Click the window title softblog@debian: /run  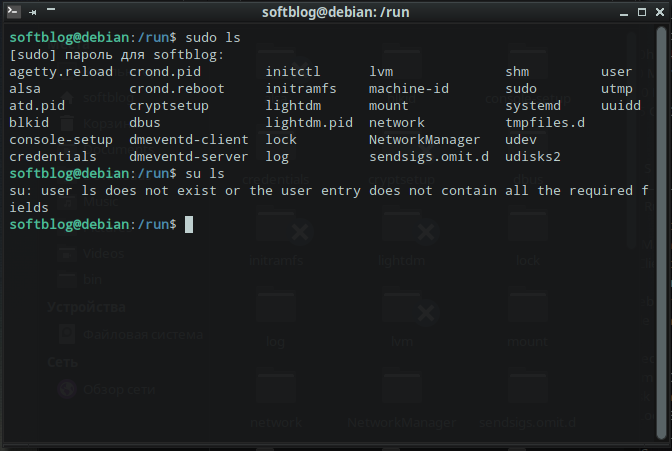click(336, 12)
